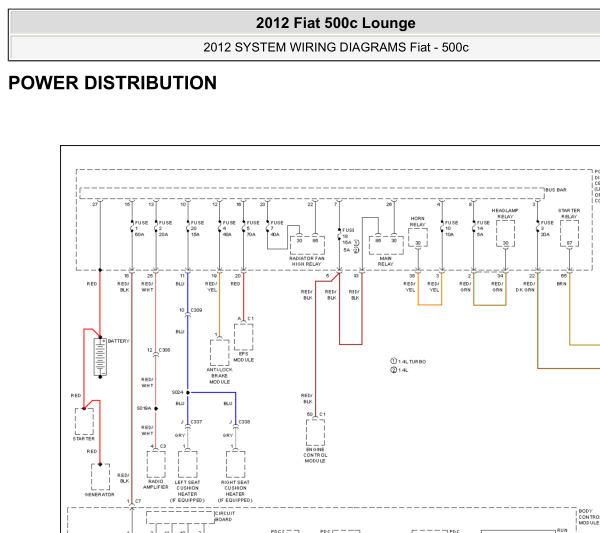Click the "FUSE 2 20A" label

click(165, 228)
